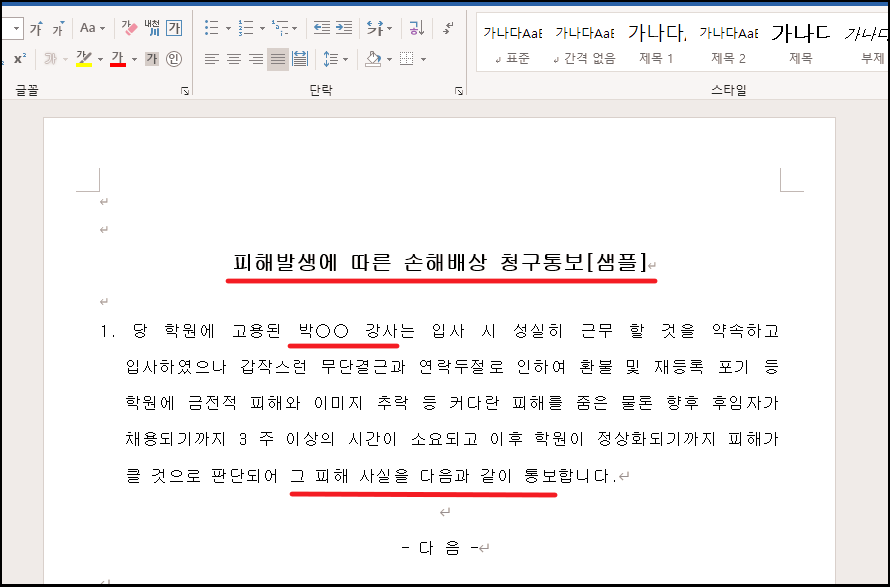Expand the shading color dropdown arrow

[x=389, y=58]
